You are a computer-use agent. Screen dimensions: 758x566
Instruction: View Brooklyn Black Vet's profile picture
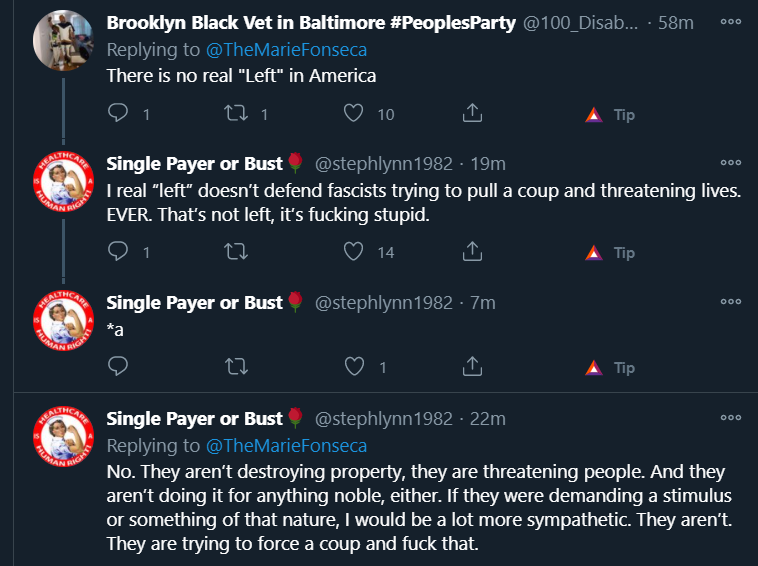coord(63,41)
